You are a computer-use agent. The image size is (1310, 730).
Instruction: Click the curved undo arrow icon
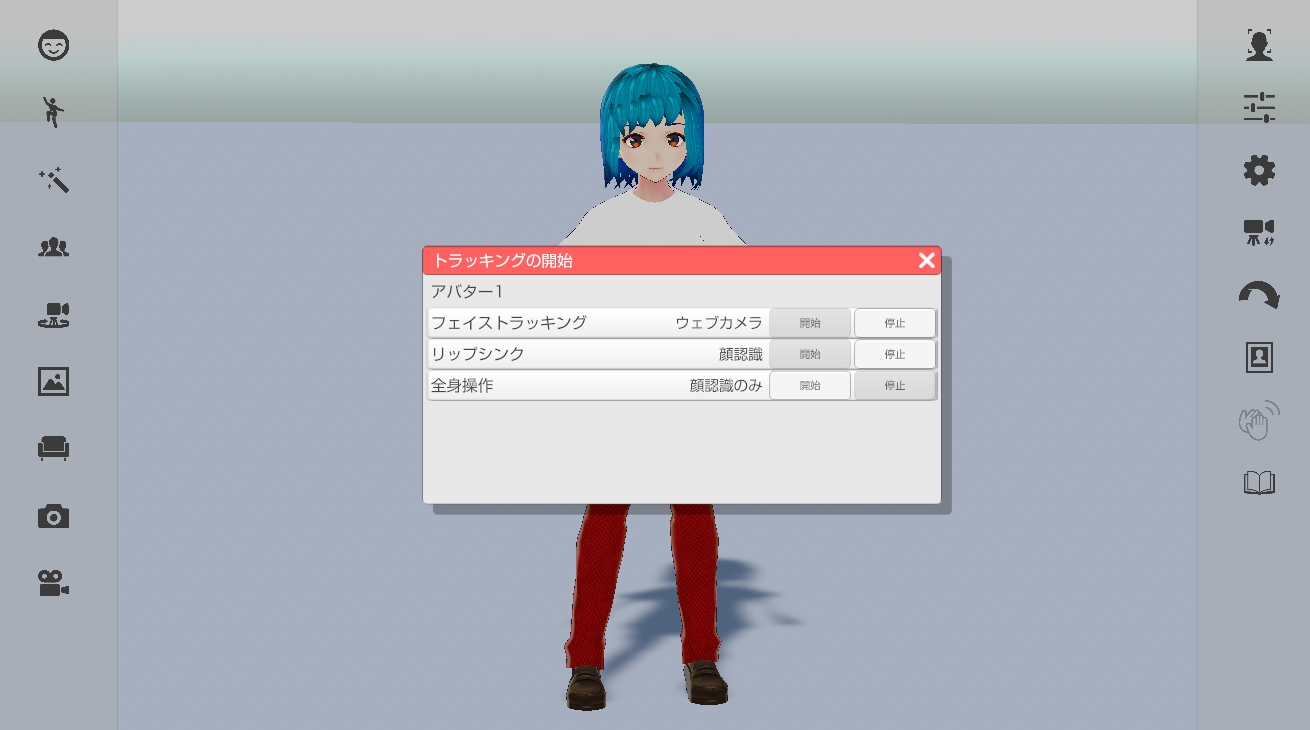(x=1258, y=294)
